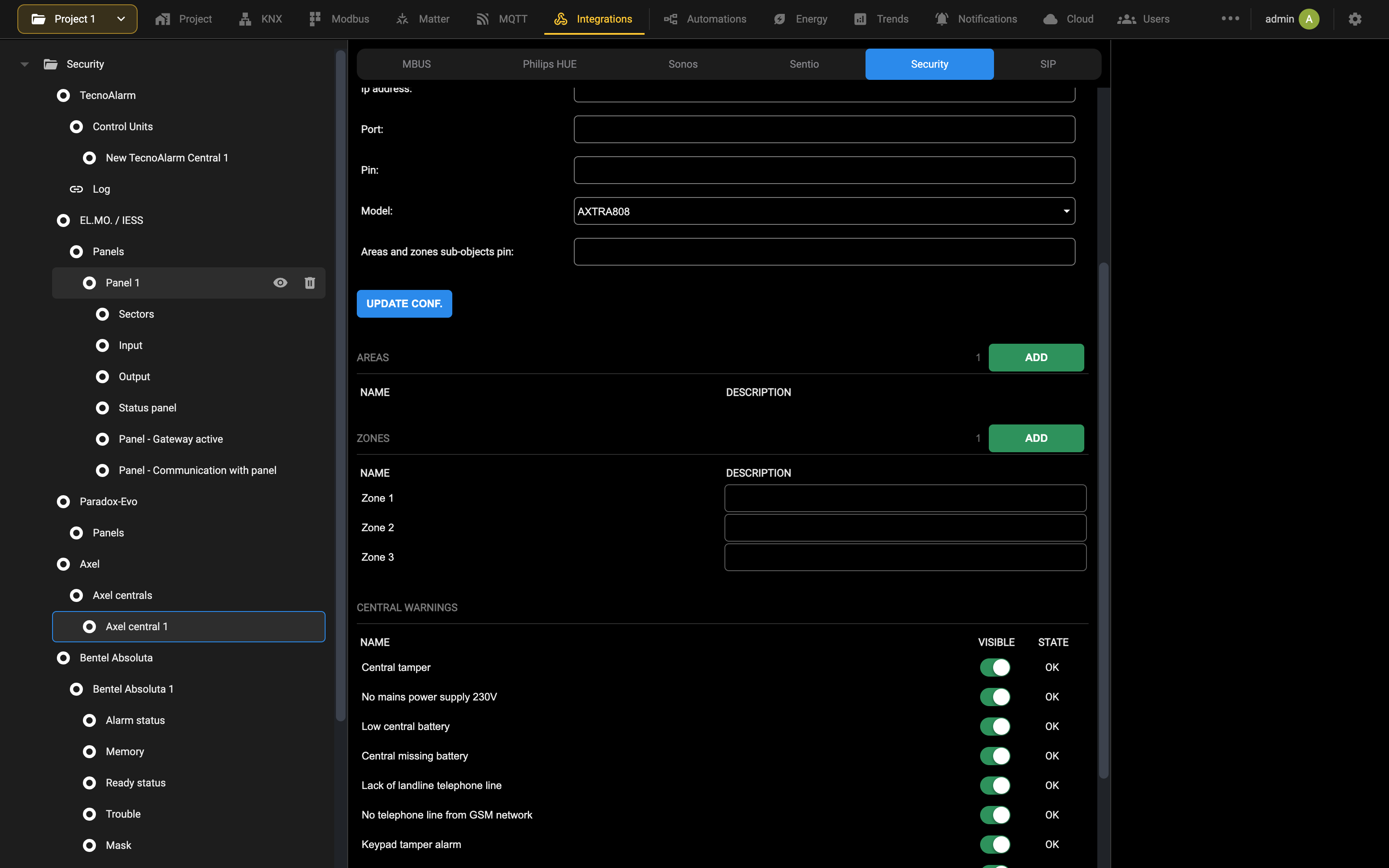Click the Pin input field

pyautogui.click(x=824, y=170)
